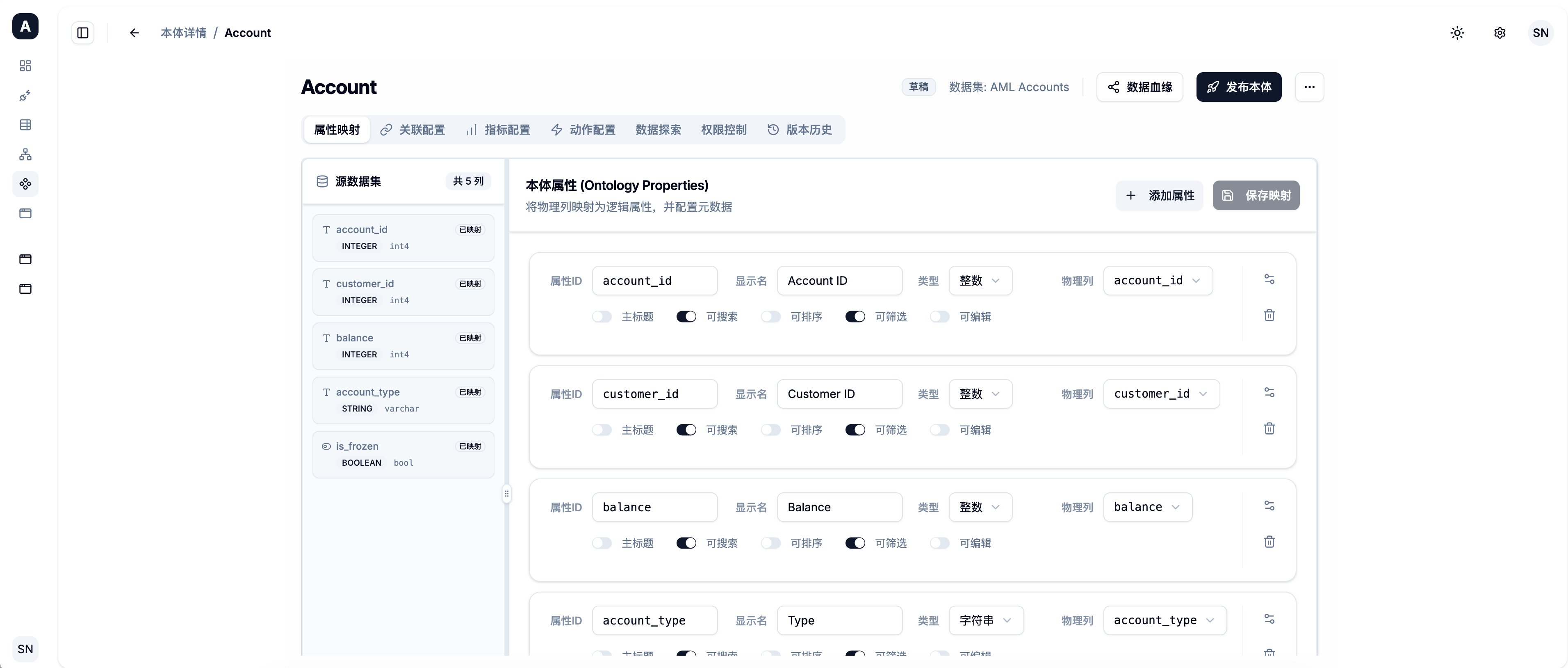The image size is (1568, 668).
Task: Open settings gear icon in header
Action: point(1499,33)
